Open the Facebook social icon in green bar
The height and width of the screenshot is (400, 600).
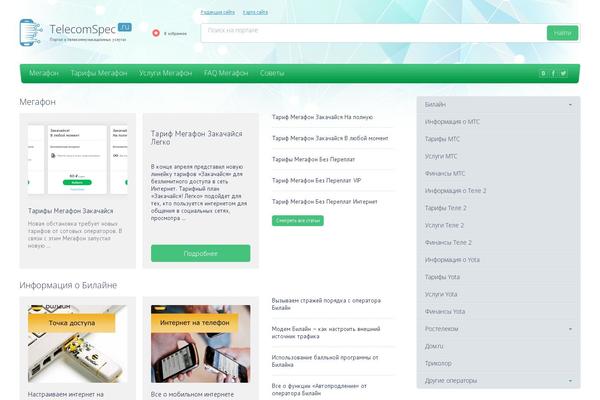(x=553, y=73)
